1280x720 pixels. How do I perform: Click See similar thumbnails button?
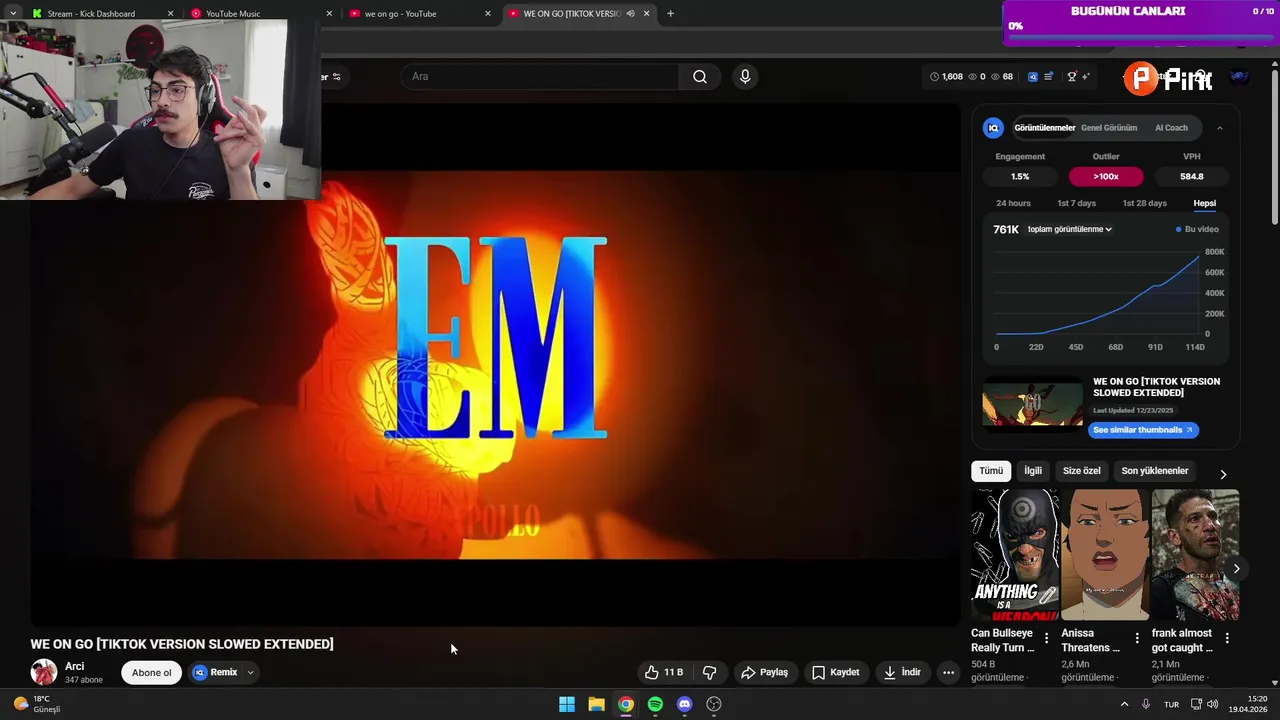tap(1143, 430)
